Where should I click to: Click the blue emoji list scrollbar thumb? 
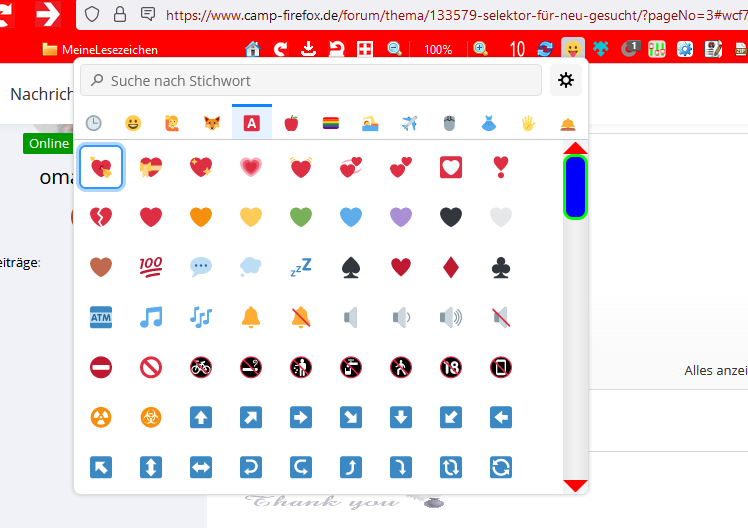575,187
